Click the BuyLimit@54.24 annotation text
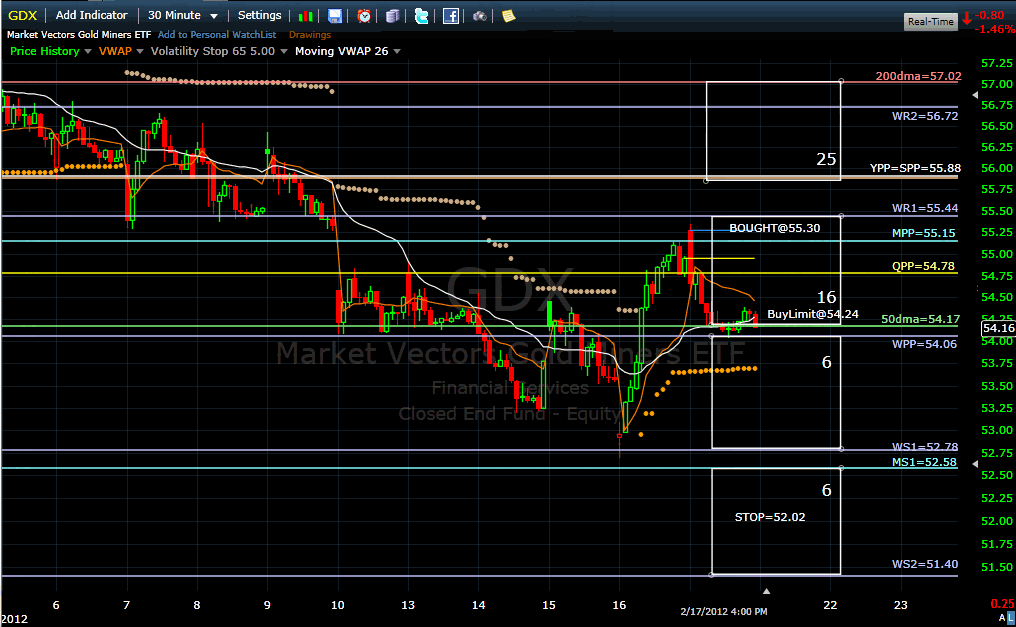The width and height of the screenshot is (1016, 627). (813, 314)
